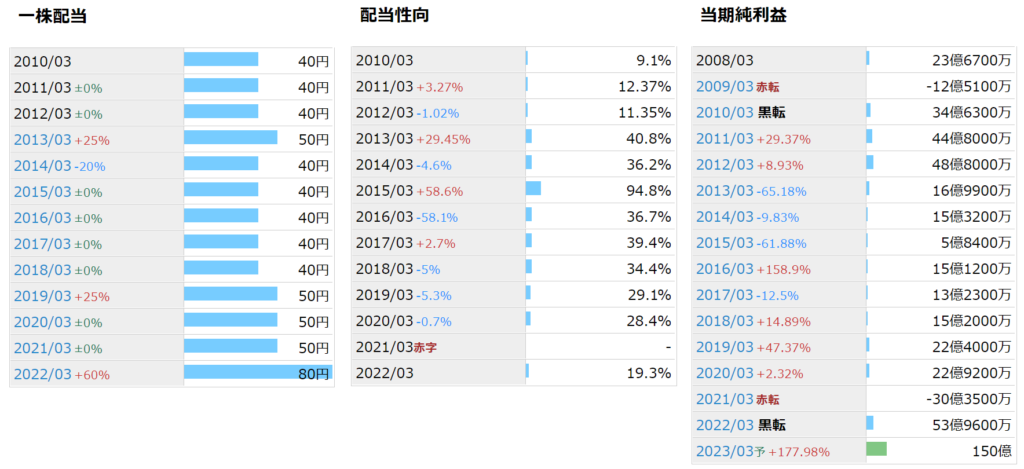Open the 2016/03 link in 当期純利益 table
This screenshot has width=1024, height=469.
pyautogui.click(x=725, y=269)
